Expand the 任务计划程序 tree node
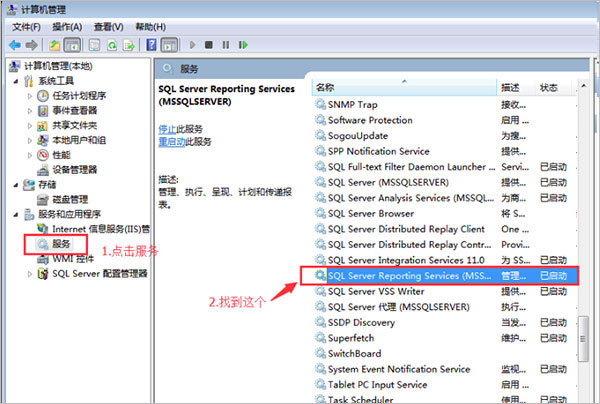 (x=29, y=96)
